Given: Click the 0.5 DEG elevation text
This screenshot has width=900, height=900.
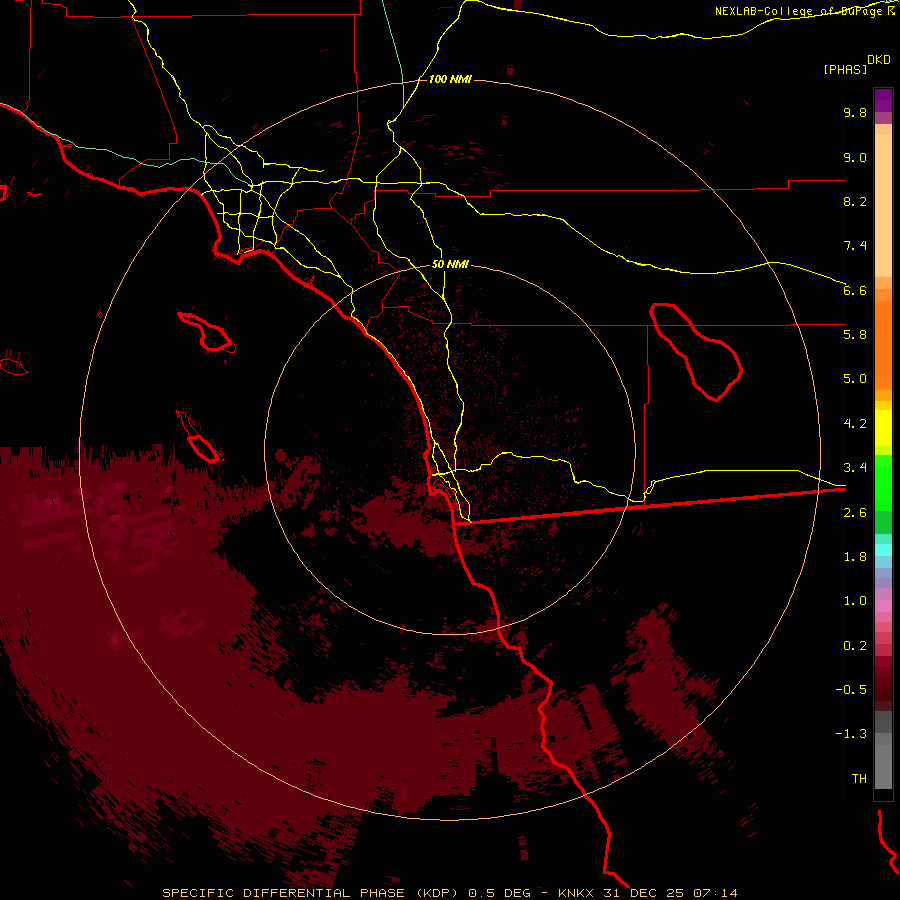Looking at the screenshot, I should coord(499,893).
